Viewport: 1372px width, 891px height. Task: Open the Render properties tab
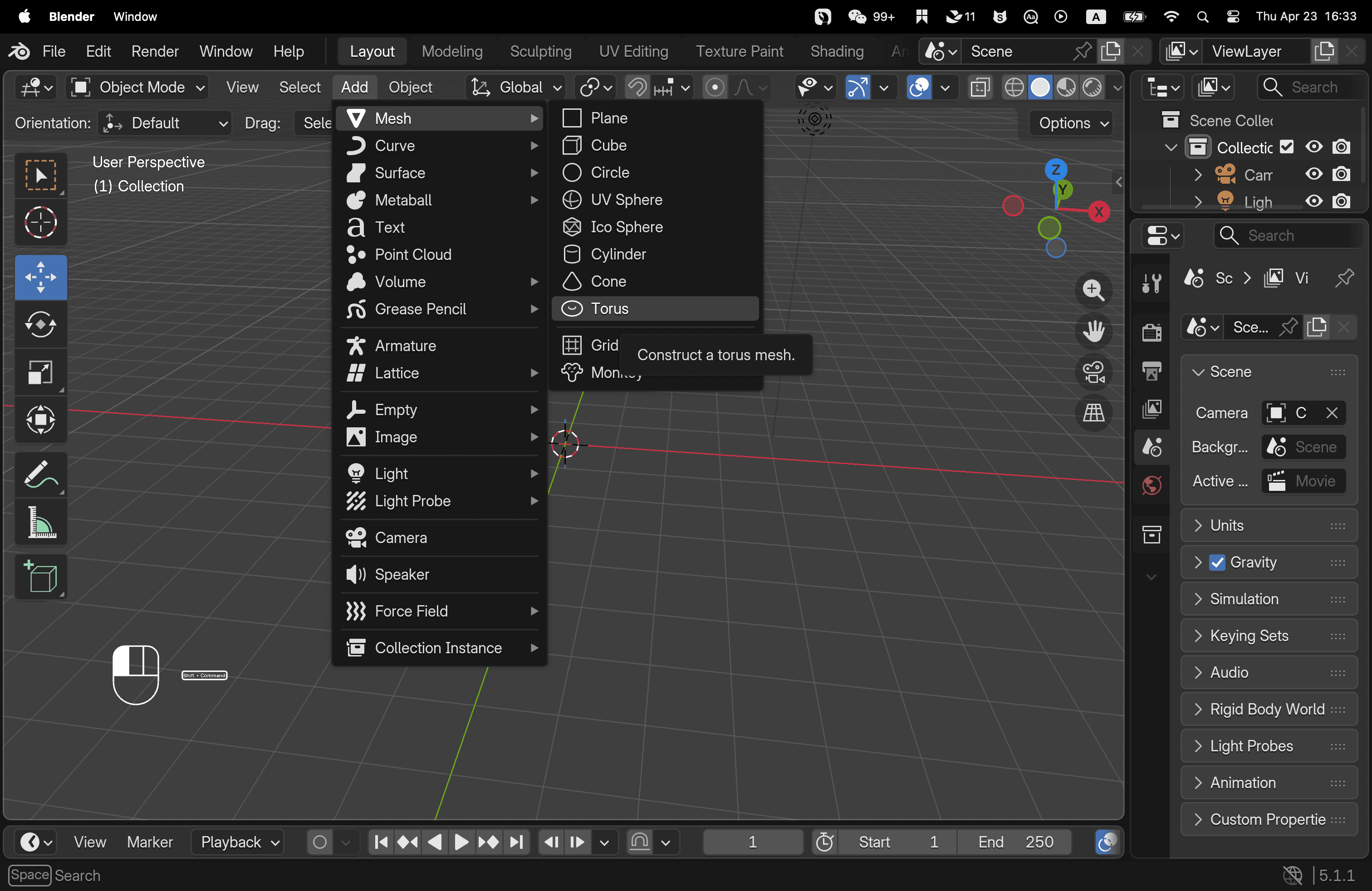pos(1151,333)
